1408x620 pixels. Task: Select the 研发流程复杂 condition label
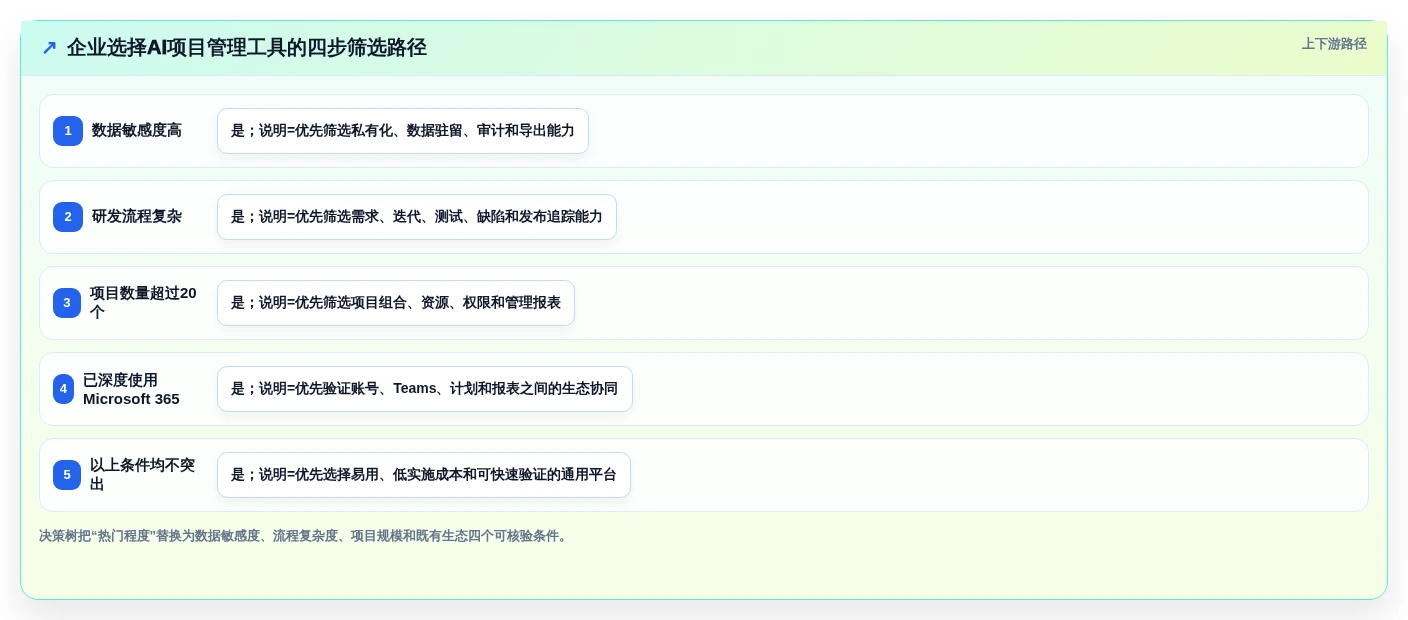[137, 216]
